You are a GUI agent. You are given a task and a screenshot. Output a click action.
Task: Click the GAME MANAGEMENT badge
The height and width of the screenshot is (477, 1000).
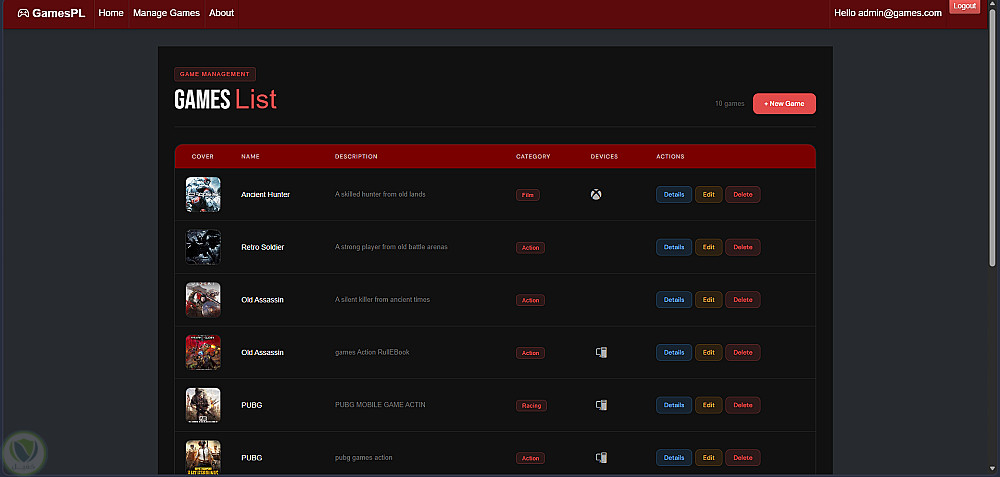pyautogui.click(x=215, y=74)
